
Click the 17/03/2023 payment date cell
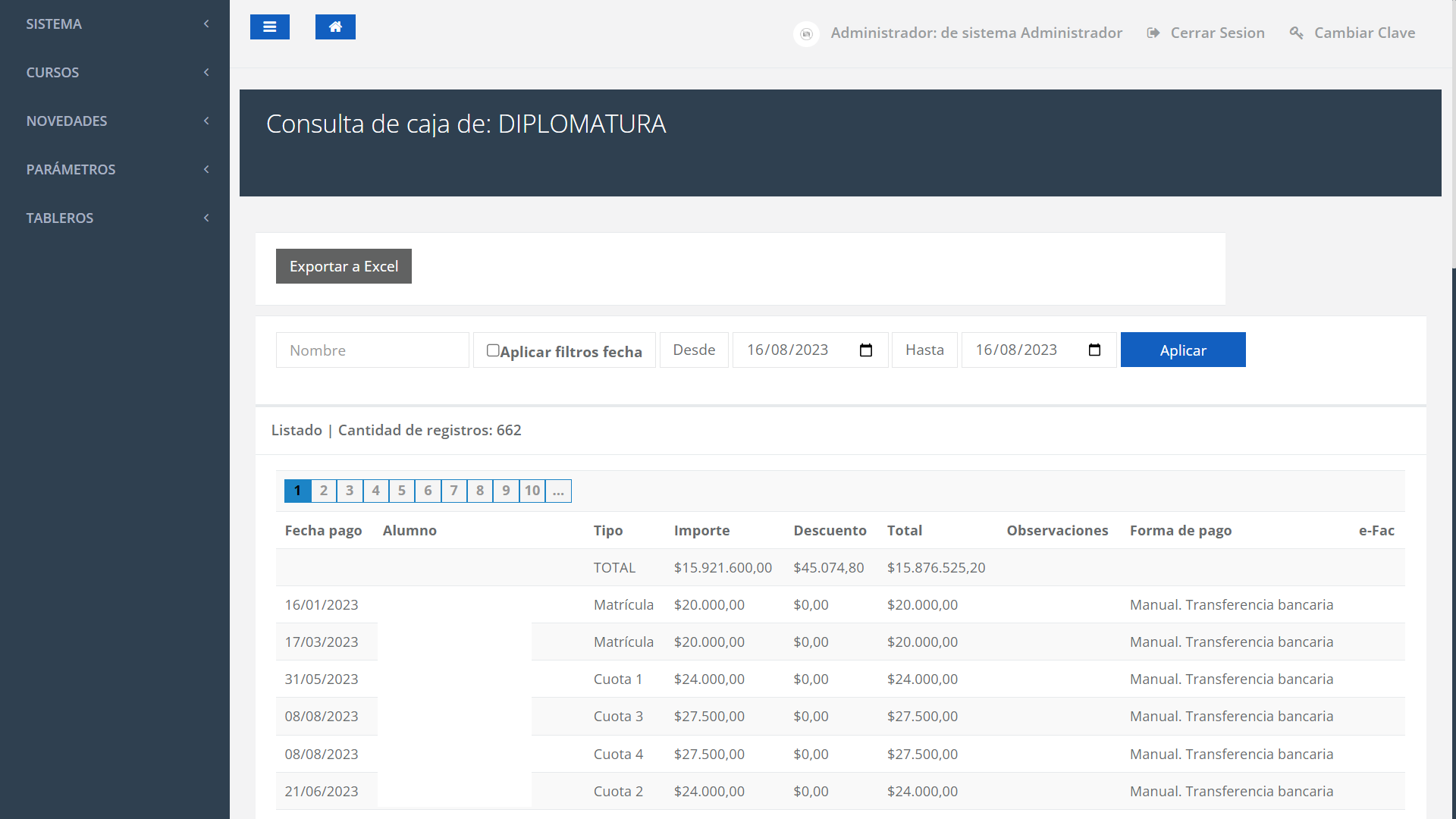point(322,642)
